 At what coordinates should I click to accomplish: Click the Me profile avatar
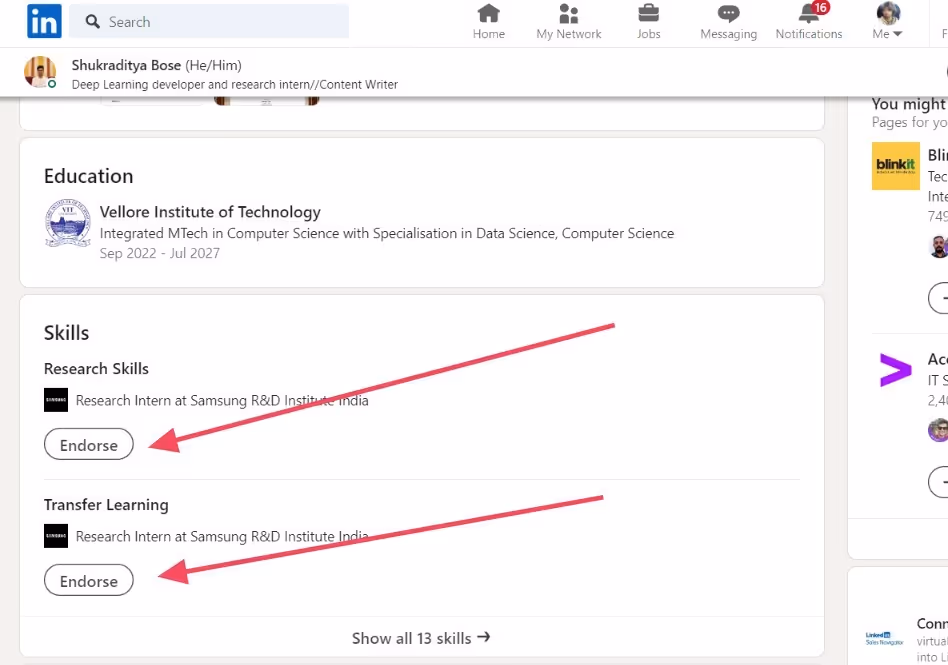(x=888, y=13)
